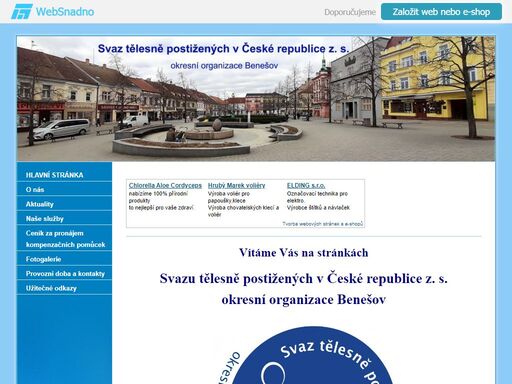Follow the 'Hrubý Marek voliéry' ad link
This screenshot has height=384, width=512.
(236, 185)
